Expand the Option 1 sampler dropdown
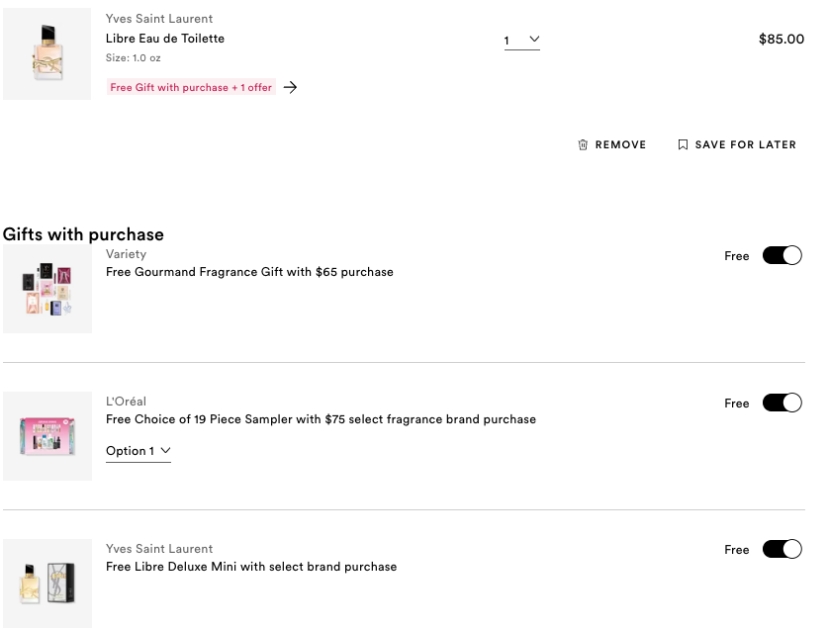This screenshot has height=630, width=828. click(138, 451)
